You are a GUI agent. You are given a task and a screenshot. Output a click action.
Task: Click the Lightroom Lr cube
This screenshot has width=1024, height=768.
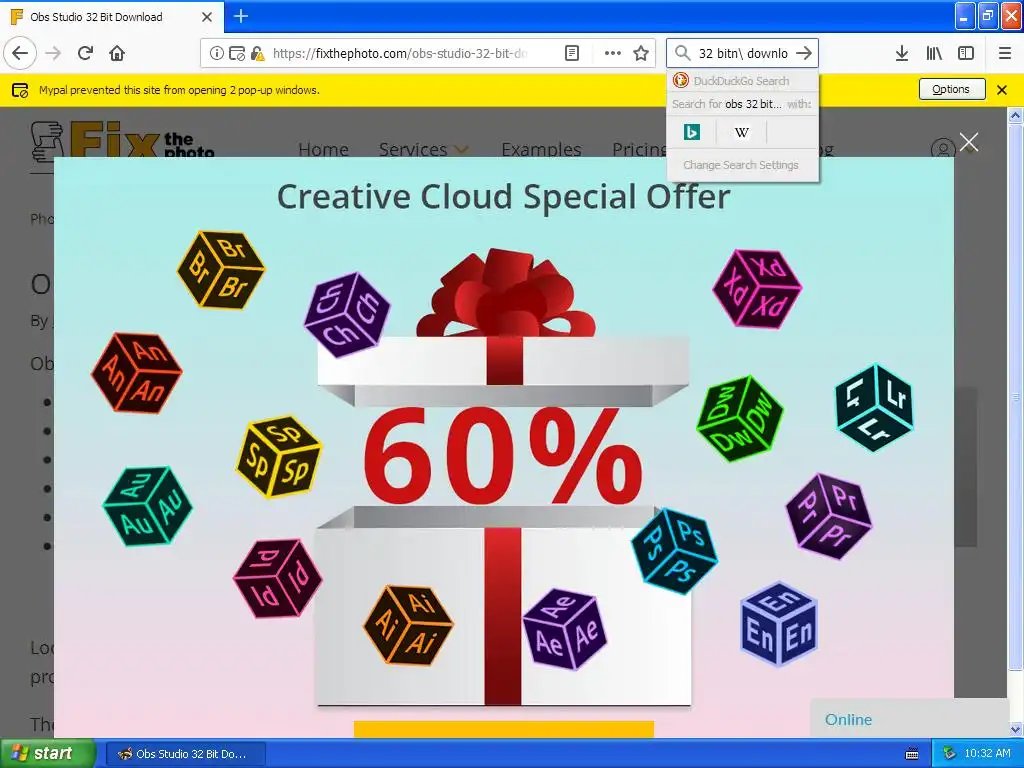tap(874, 408)
